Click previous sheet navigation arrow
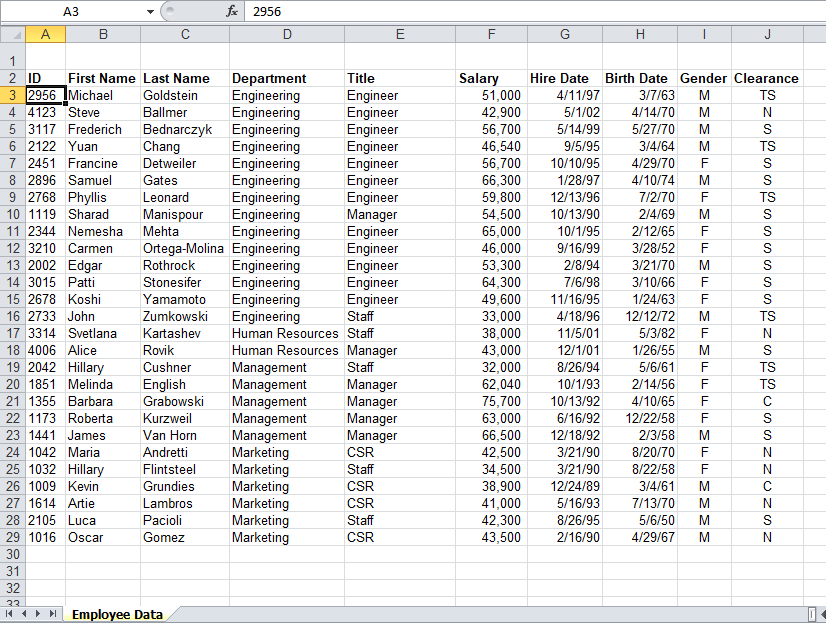 [24, 614]
